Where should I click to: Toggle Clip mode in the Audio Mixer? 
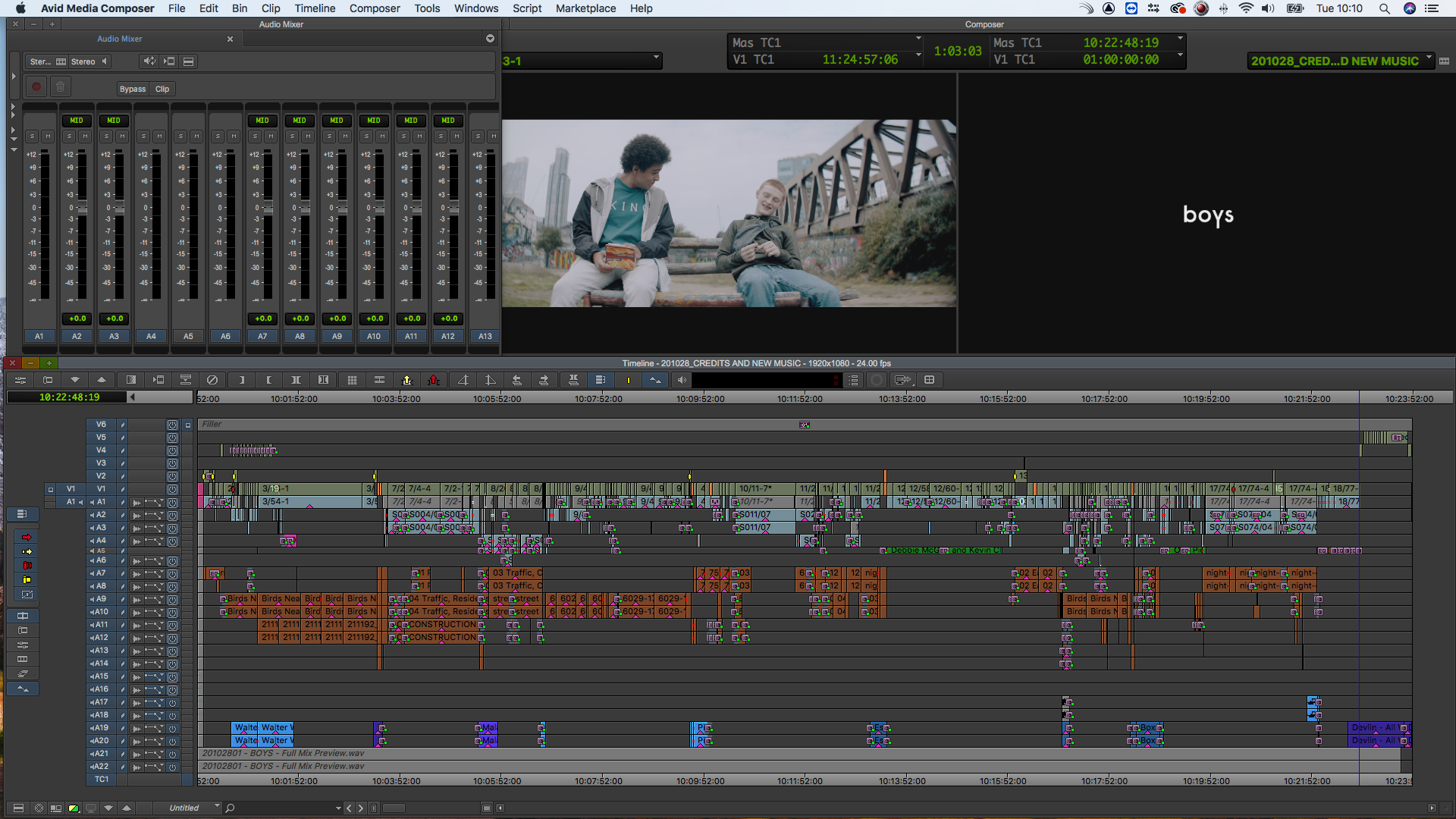(162, 89)
